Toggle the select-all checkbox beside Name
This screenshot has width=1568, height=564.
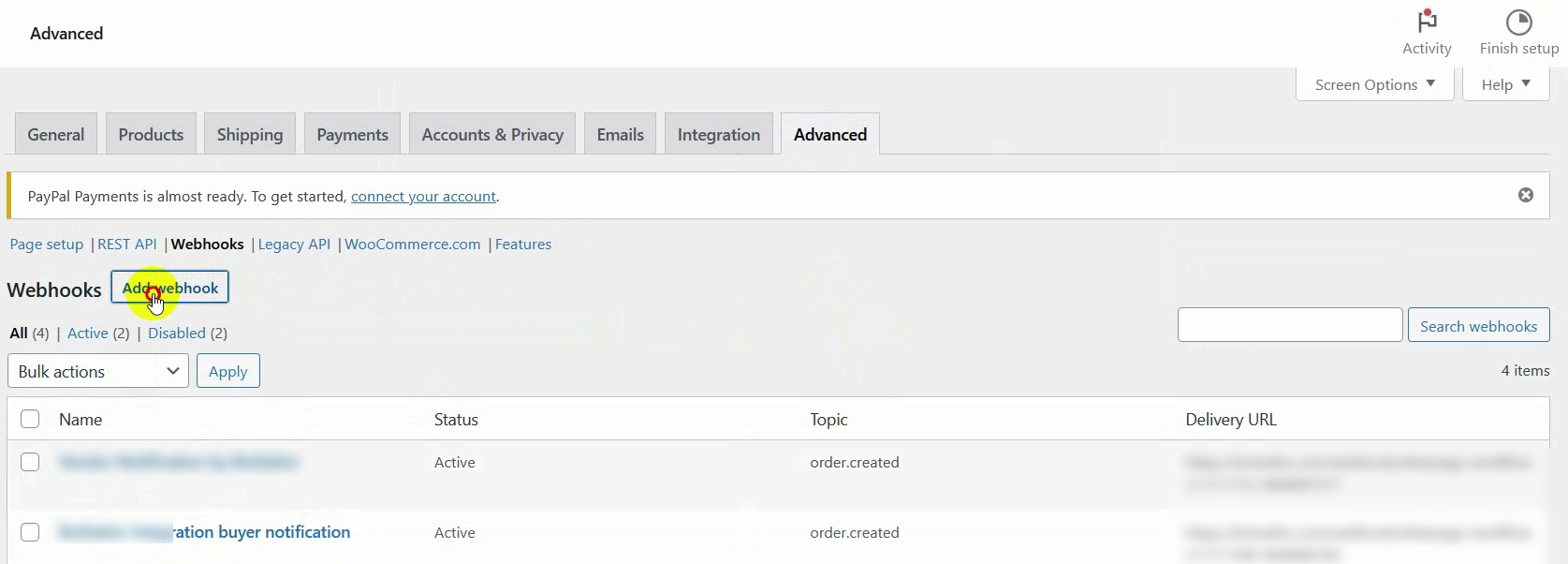[x=30, y=419]
